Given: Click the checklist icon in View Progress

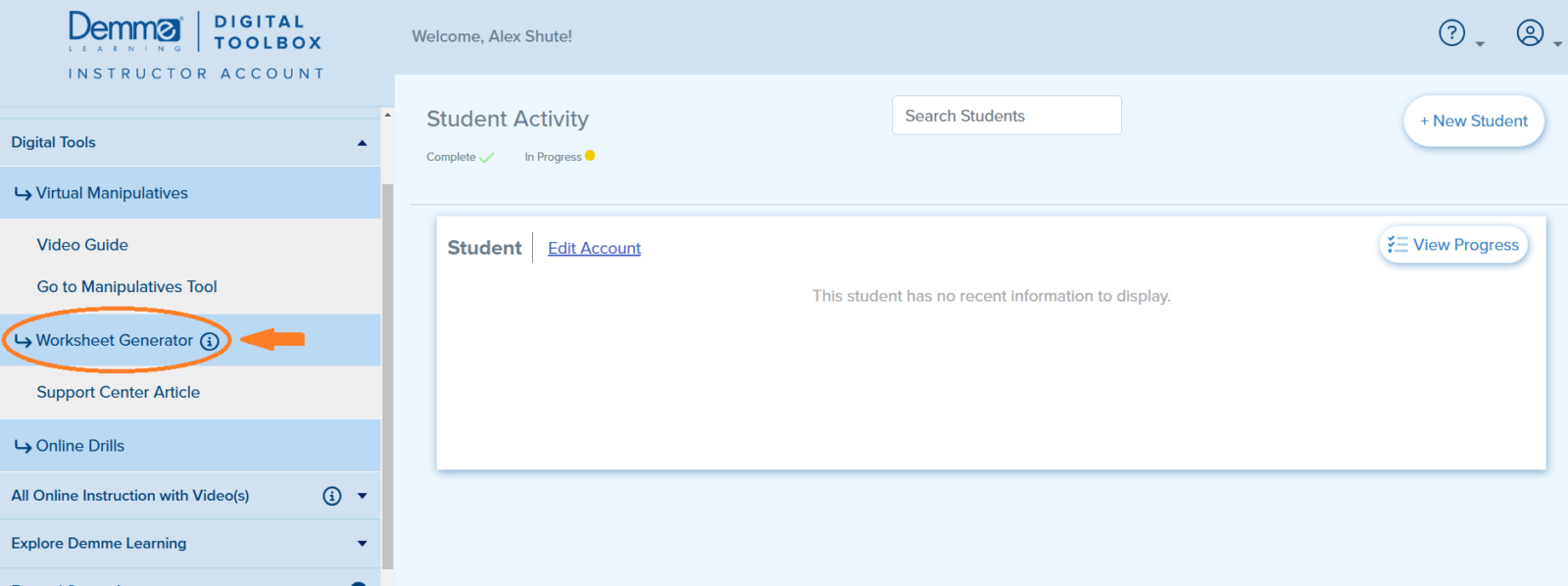Looking at the screenshot, I should [1397, 245].
